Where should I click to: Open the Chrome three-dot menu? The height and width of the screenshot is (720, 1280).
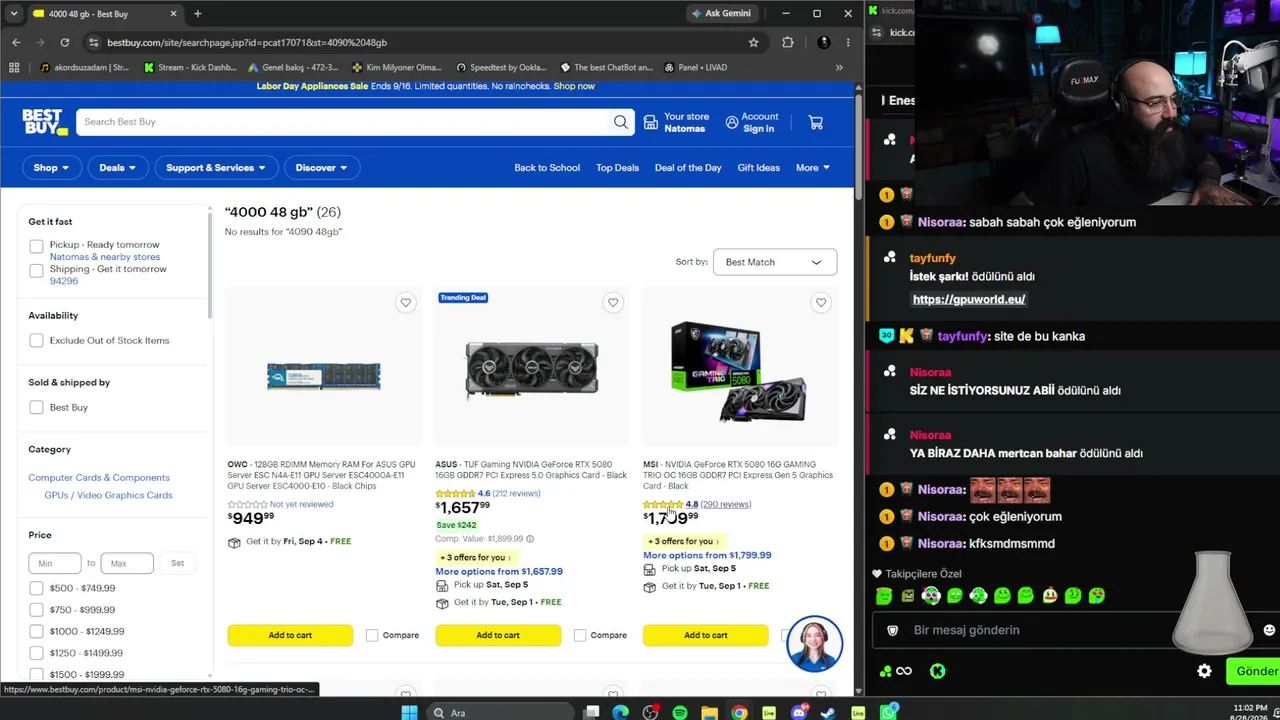pyautogui.click(x=848, y=42)
